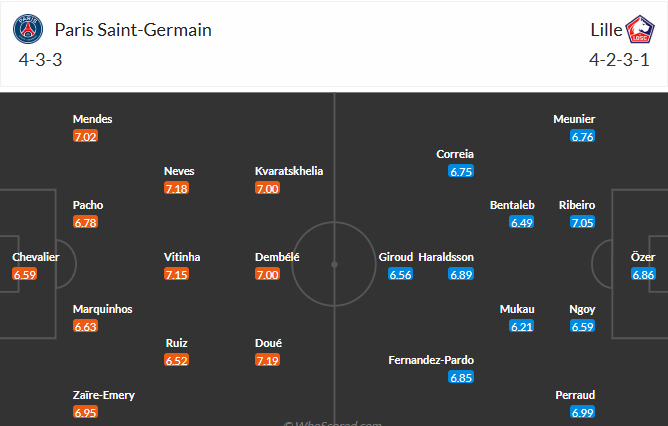Screen dimensions: 668x426
Task: Click goalkeeper Chevalier's name
Action: coord(36,257)
